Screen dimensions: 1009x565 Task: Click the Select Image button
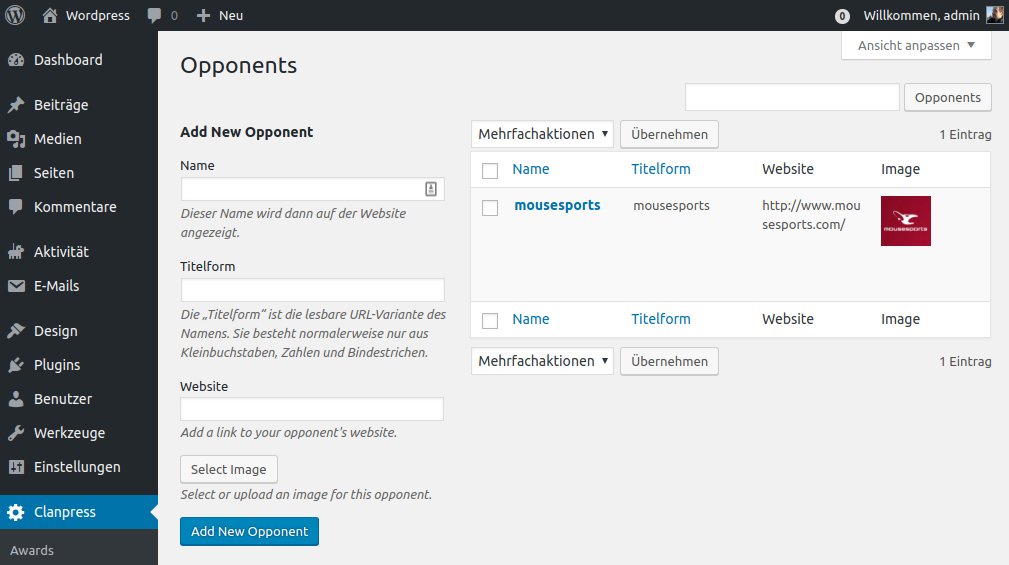229,469
